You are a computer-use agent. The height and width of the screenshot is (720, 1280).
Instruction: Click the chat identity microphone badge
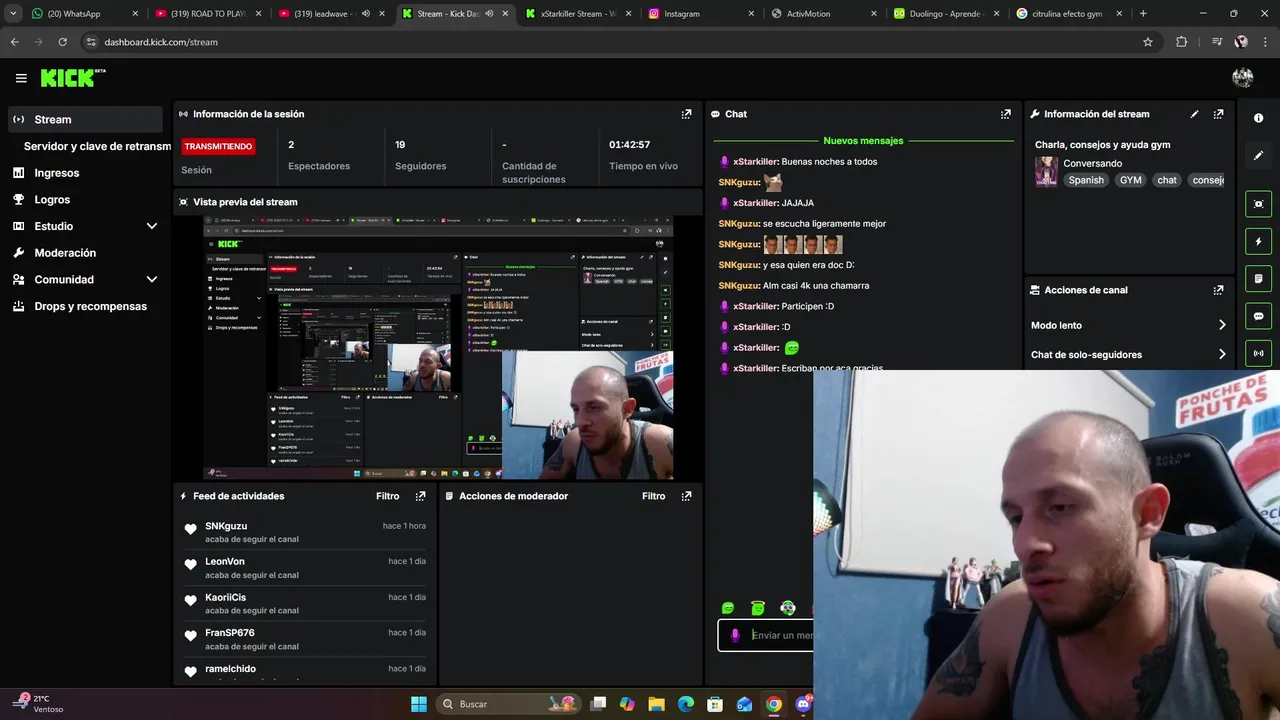coord(735,635)
